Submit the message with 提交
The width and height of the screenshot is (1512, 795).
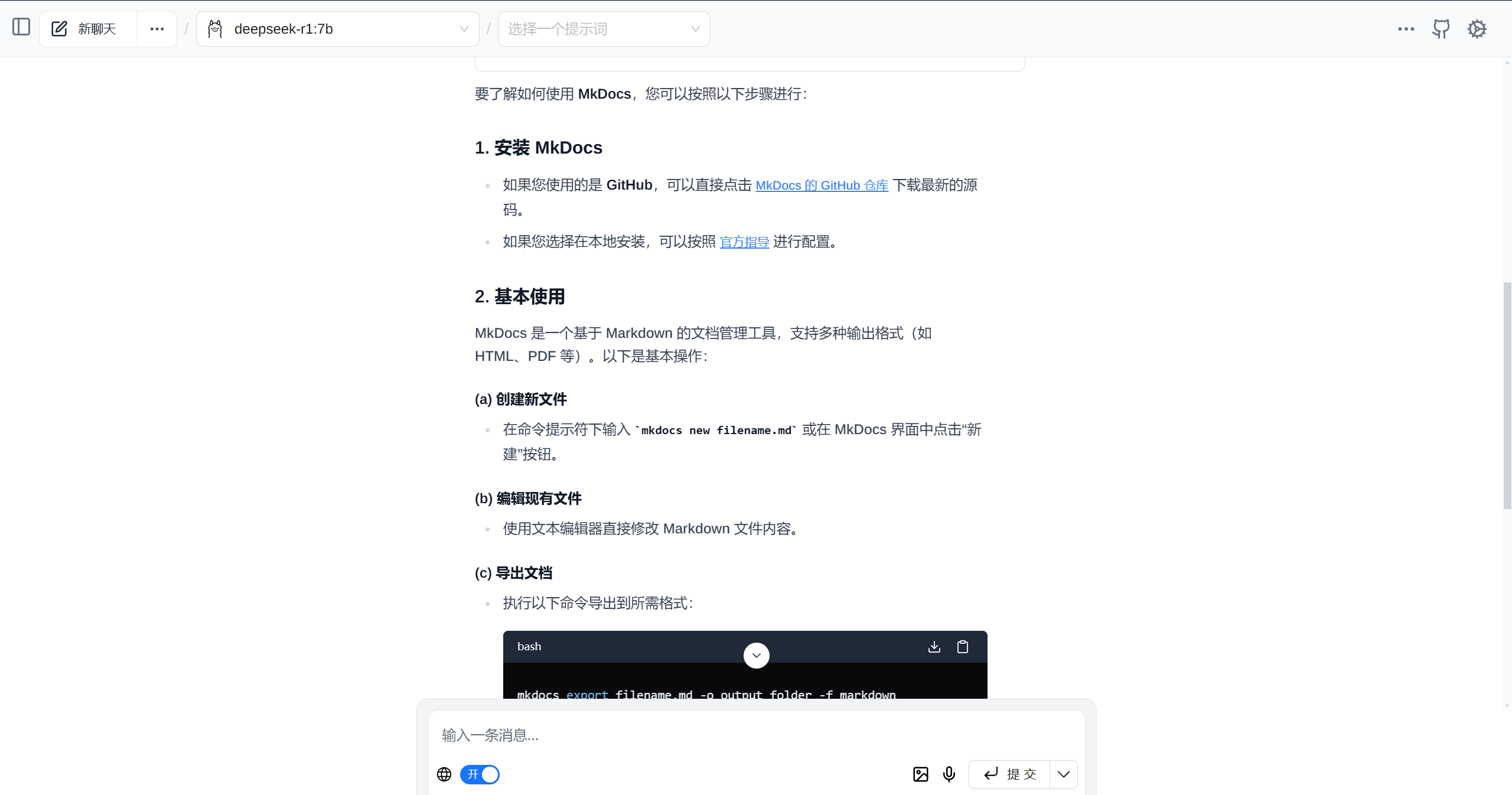click(x=1009, y=774)
